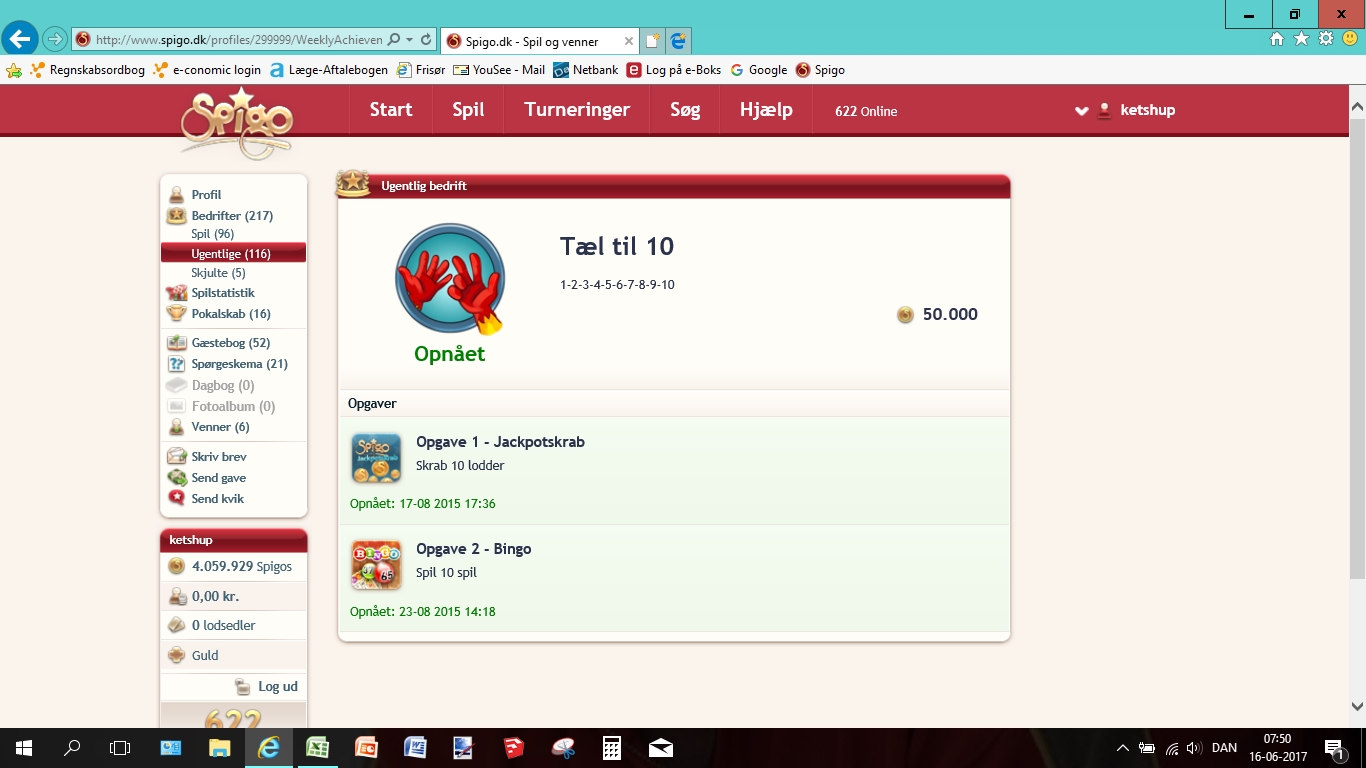Viewport: 1366px width, 768px height.
Task: Open the Gæstebog guestbook
Action: point(230,343)
